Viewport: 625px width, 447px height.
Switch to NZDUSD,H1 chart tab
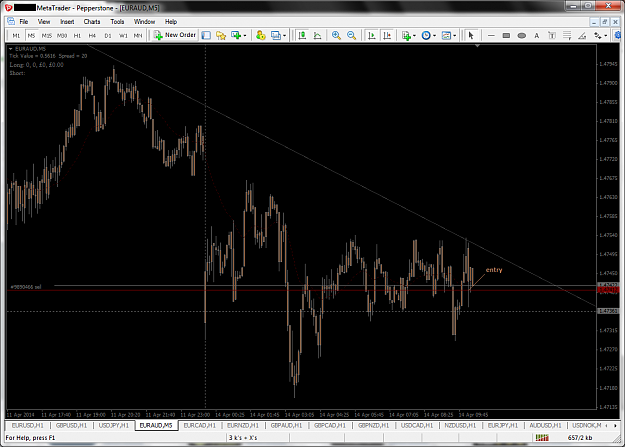point(460,425)
